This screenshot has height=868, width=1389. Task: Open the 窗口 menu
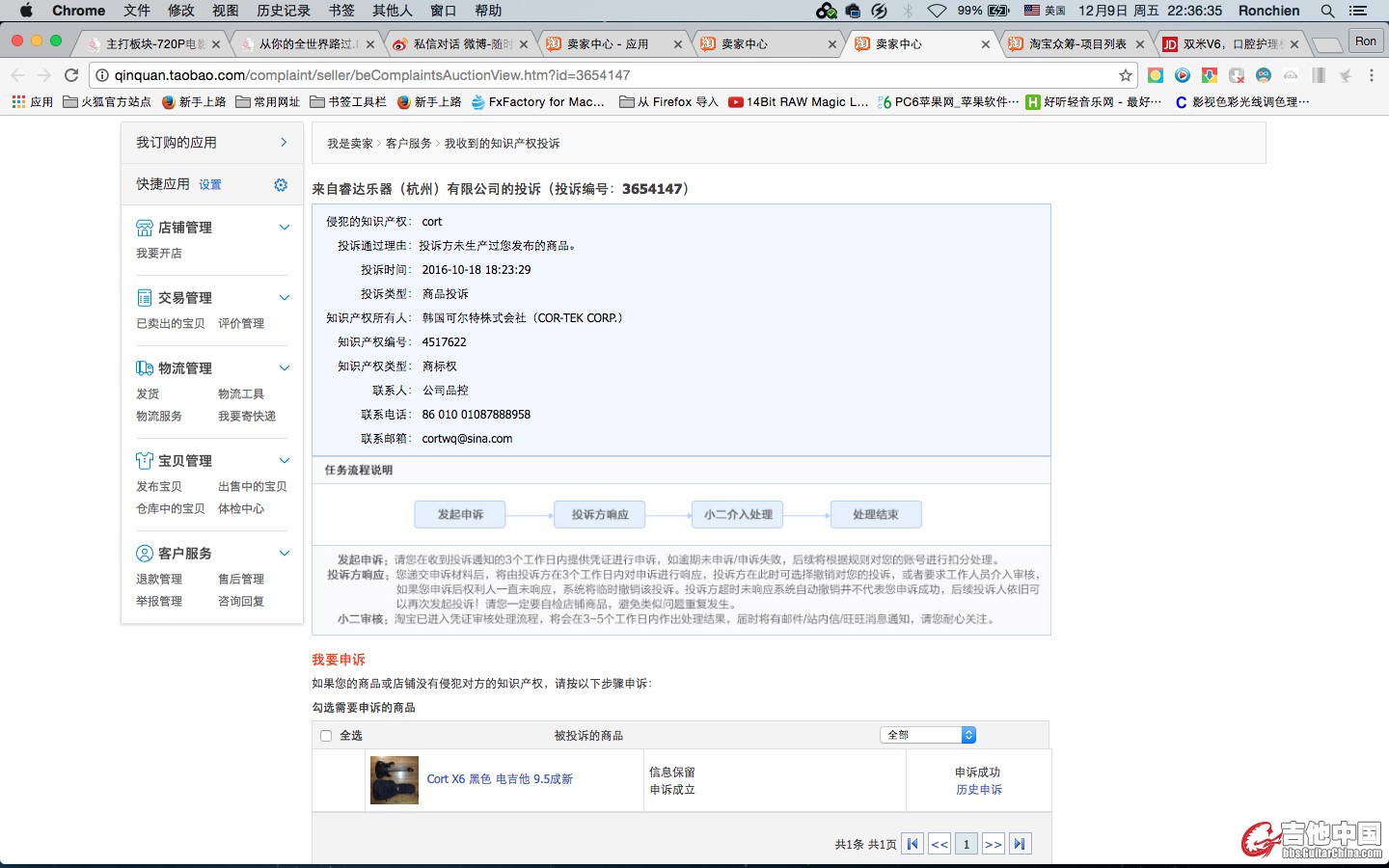point(444,11)
